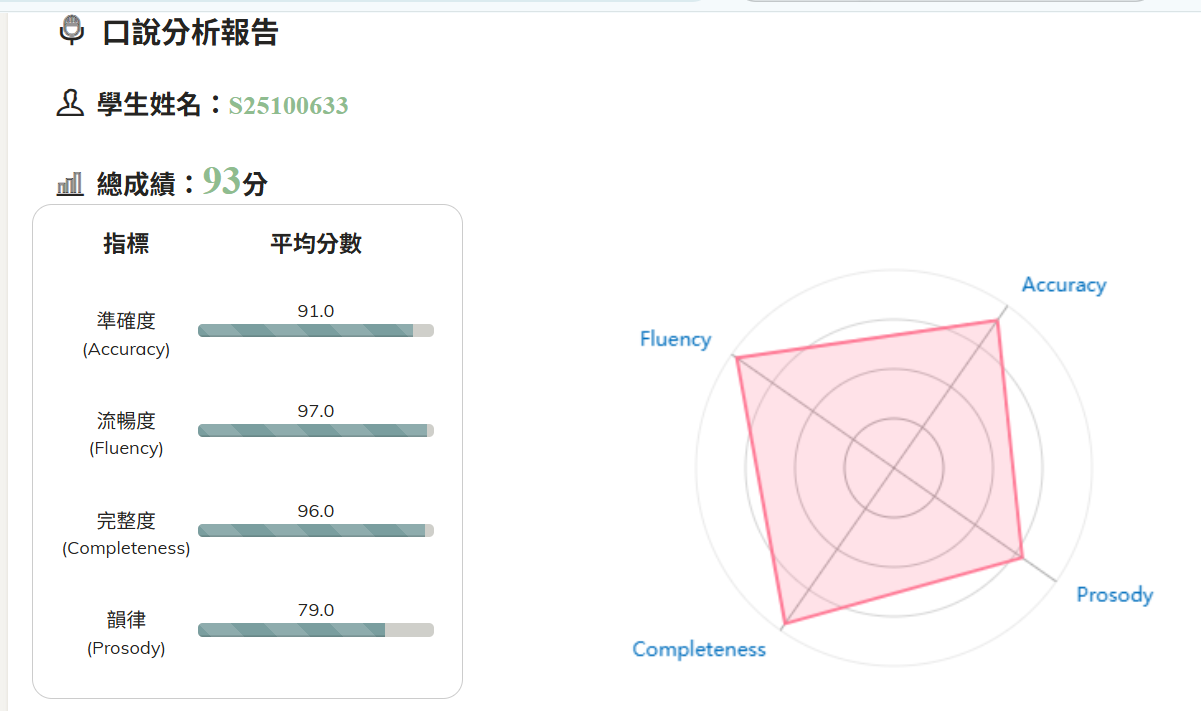Click the bar chart icon beside 總成績

[x=70, y=184]
